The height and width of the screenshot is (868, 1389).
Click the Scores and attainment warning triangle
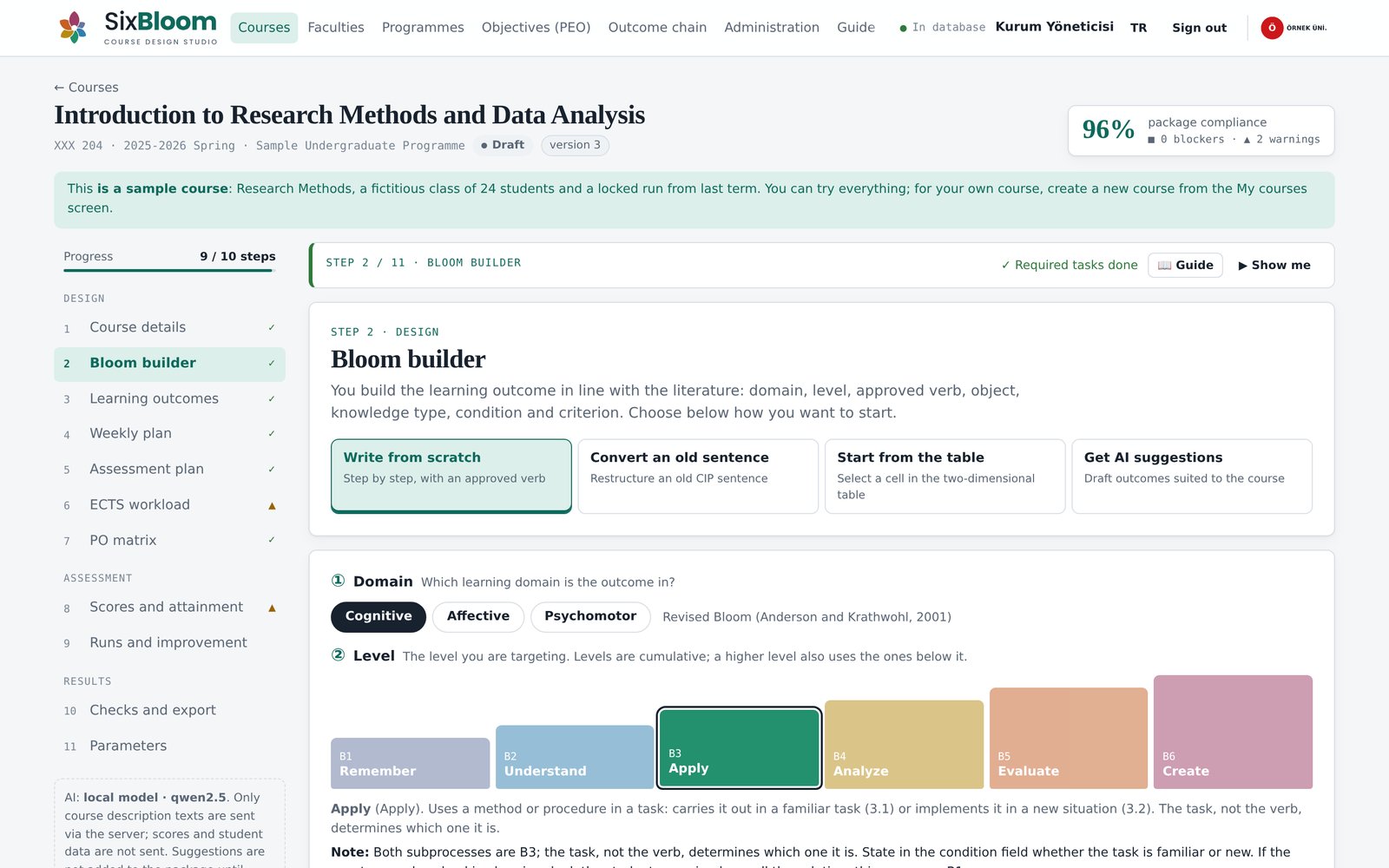pyautogui.click(x=272, y=608)
